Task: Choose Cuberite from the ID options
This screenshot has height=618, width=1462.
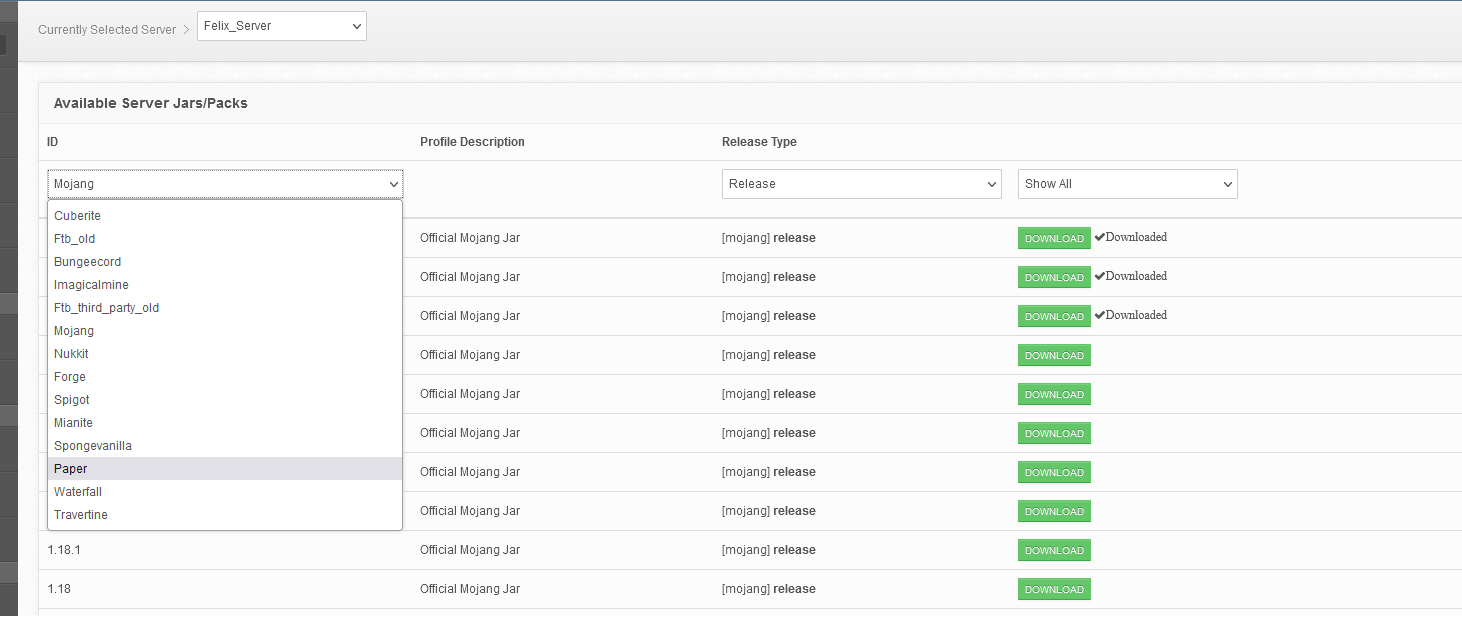Action: pyautogui.click(x=77, y=216)
